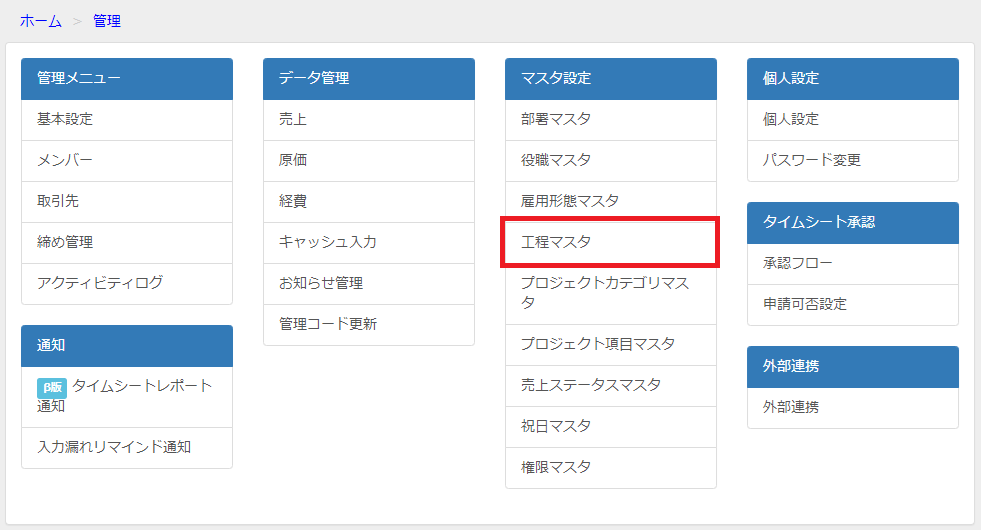Viewport: 981px width, 530px height.
Task: Open タイムシートレポート通知 settings
Action: pos(127,397)
